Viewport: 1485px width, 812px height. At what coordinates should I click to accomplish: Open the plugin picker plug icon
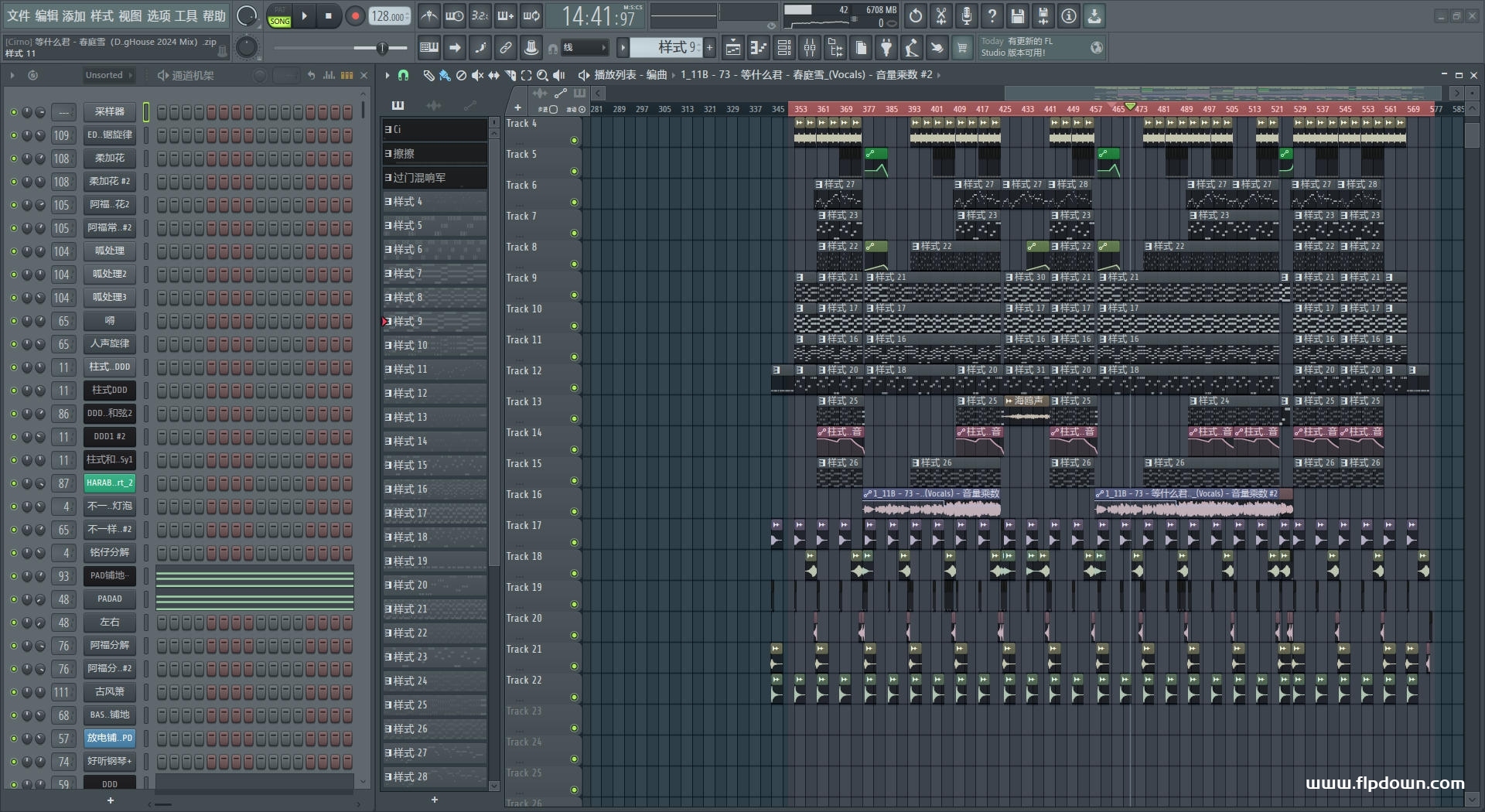(x=886, y=48)
